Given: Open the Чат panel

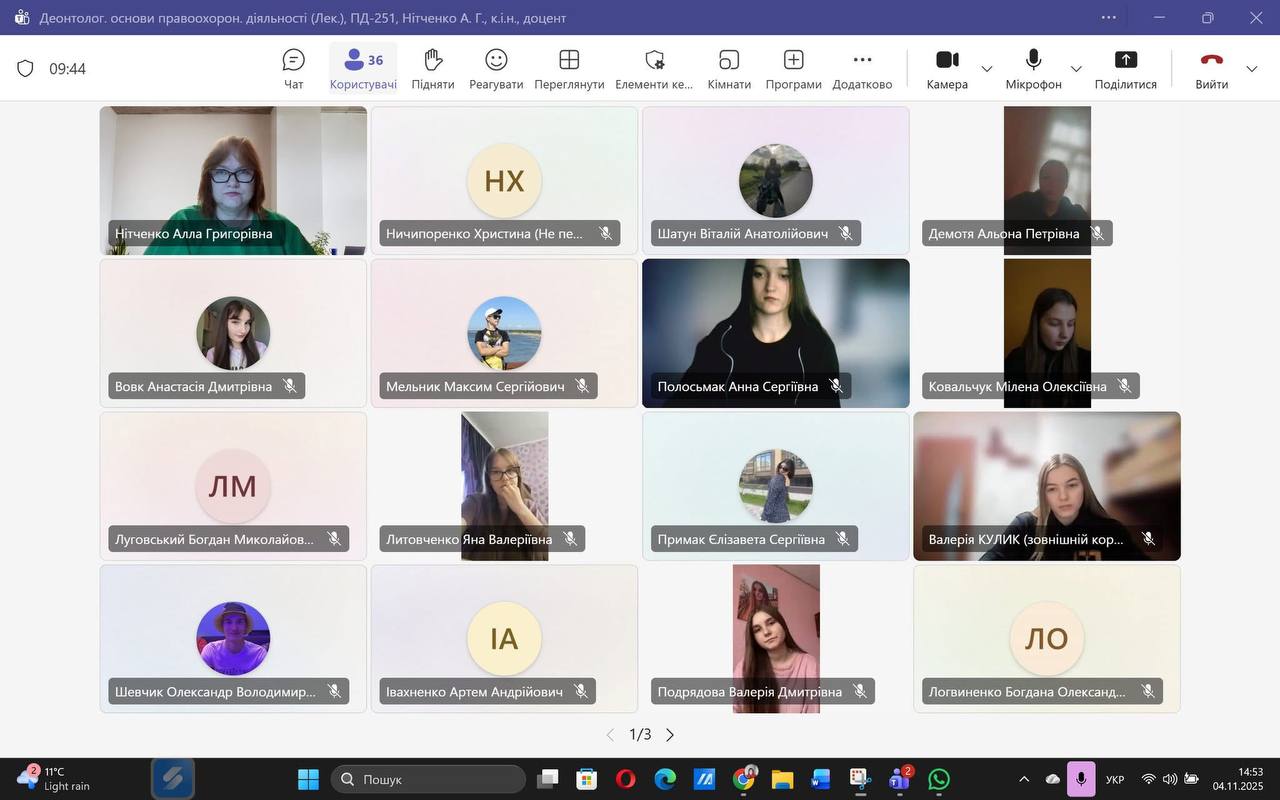Looking at the screenshot, I should [x=293, y=68].
